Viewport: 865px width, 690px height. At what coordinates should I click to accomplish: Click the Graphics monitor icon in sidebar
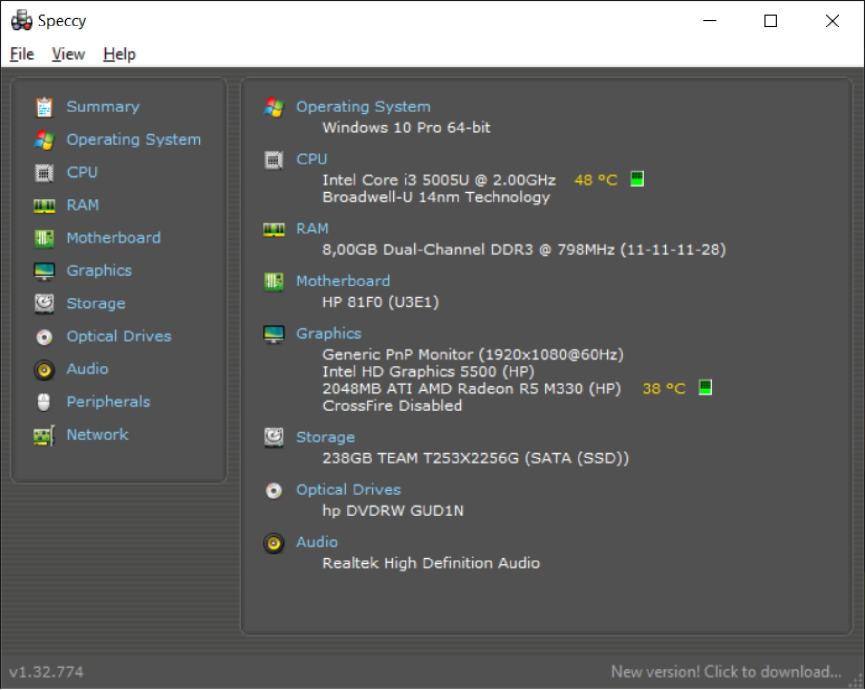pyautogui.click(x=44, y=271)
